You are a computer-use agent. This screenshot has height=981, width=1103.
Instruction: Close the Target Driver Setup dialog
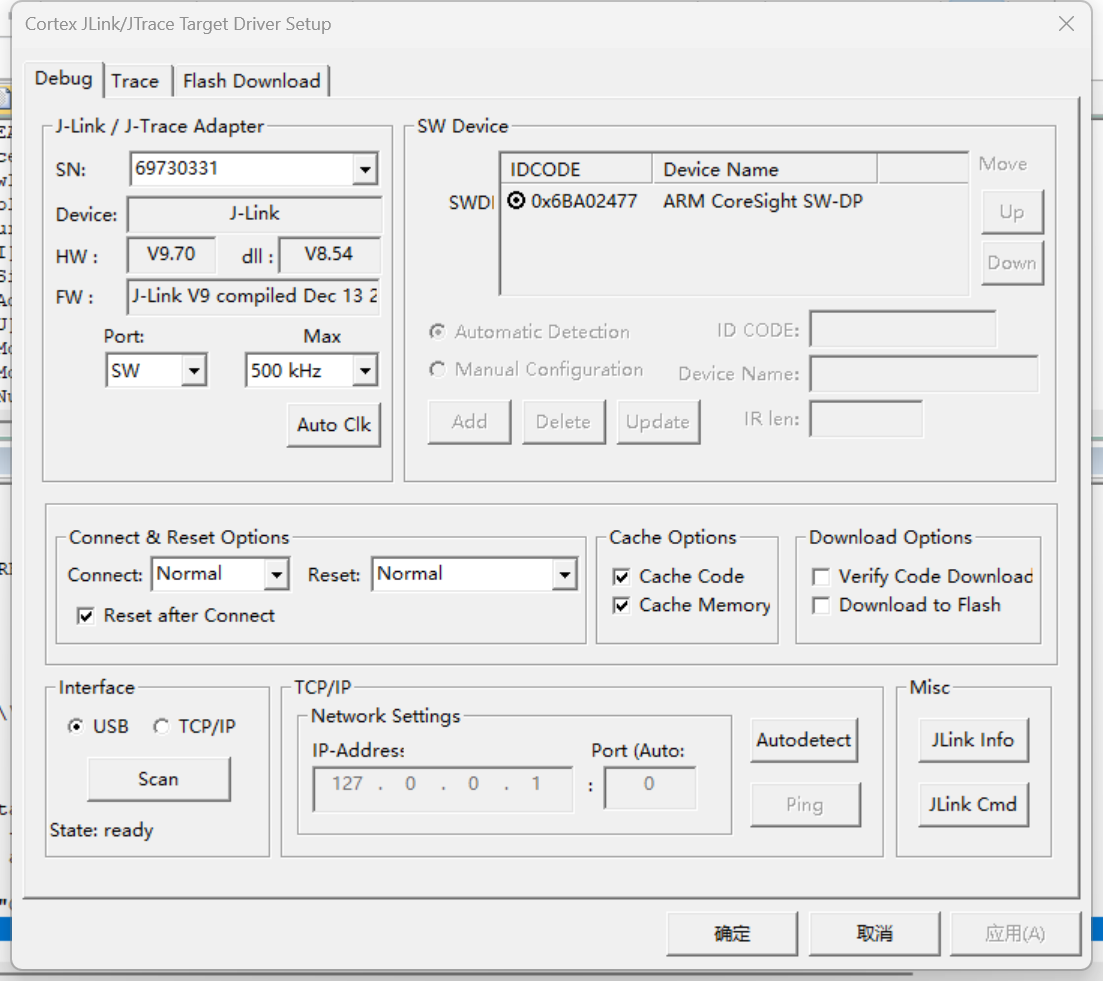tap(1066, 24)
